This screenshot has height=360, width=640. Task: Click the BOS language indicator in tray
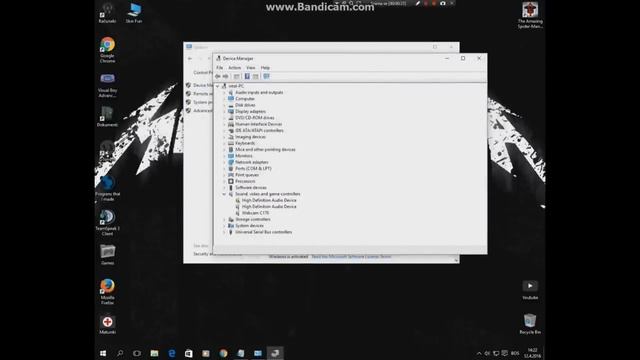(515, 353)
